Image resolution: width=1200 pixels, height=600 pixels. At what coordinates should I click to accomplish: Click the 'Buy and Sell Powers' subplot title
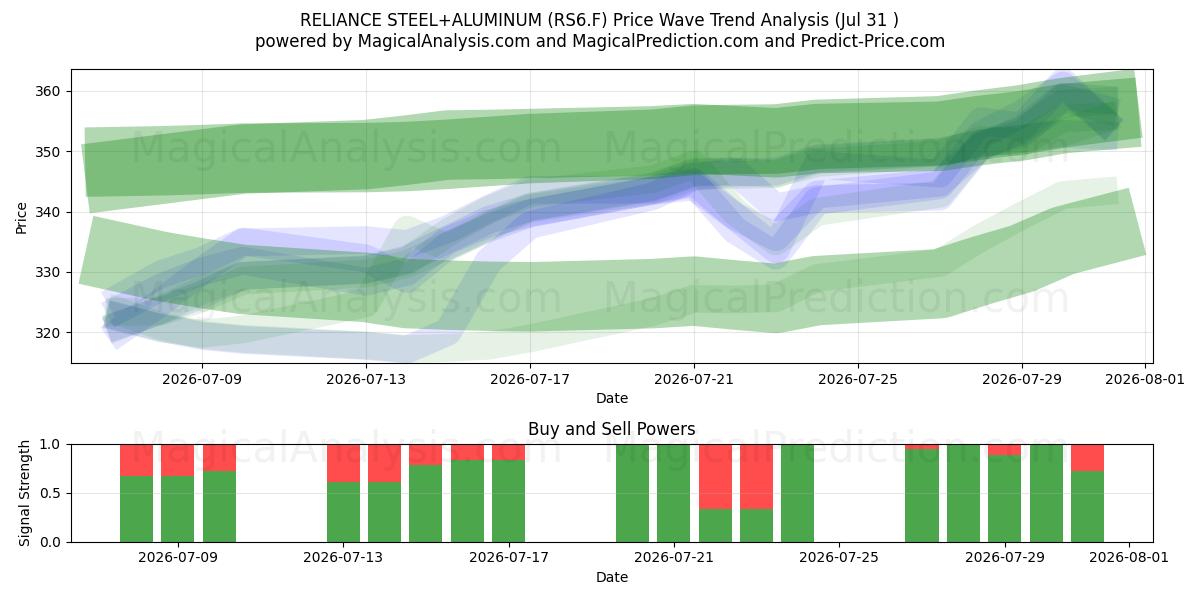pyautogui.click(x=612, y=429)
